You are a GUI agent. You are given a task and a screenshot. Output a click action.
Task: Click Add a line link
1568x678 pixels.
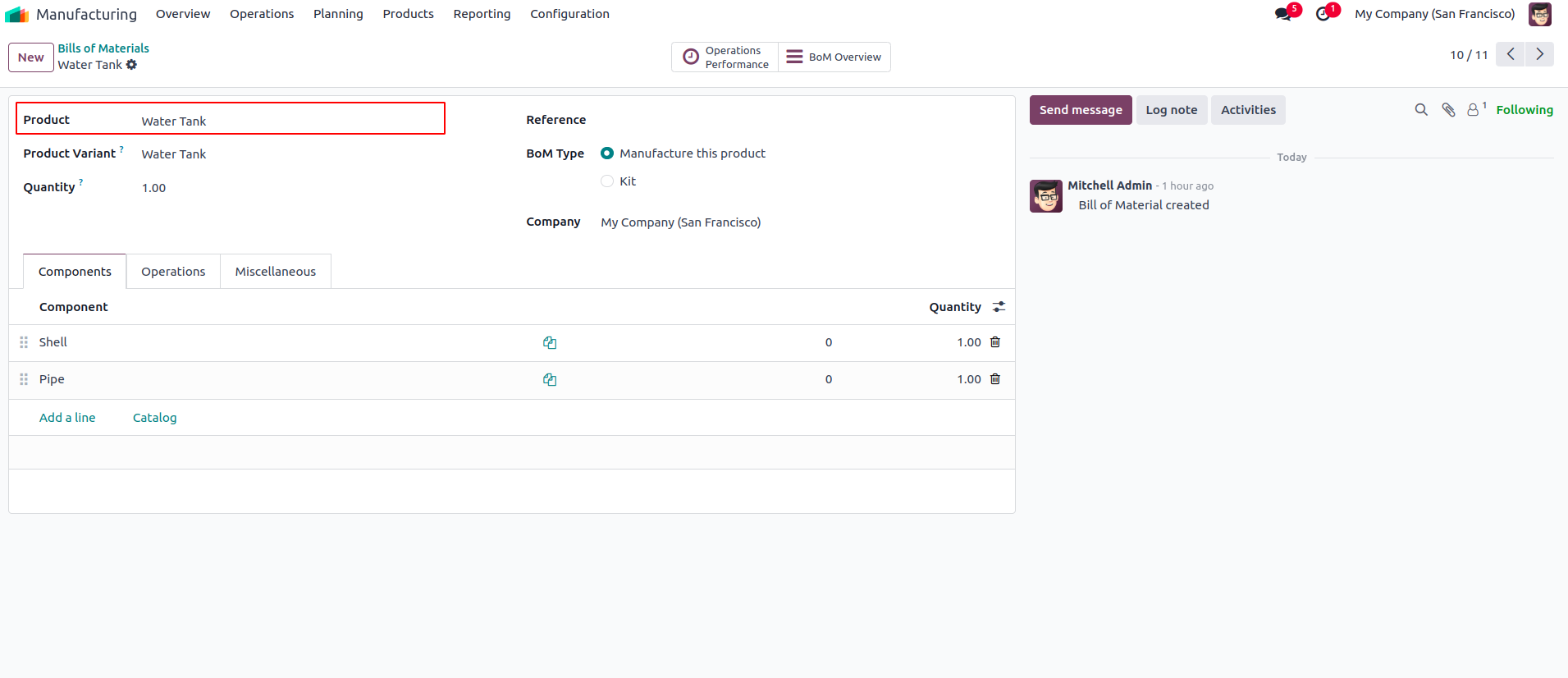pos(67,418)
